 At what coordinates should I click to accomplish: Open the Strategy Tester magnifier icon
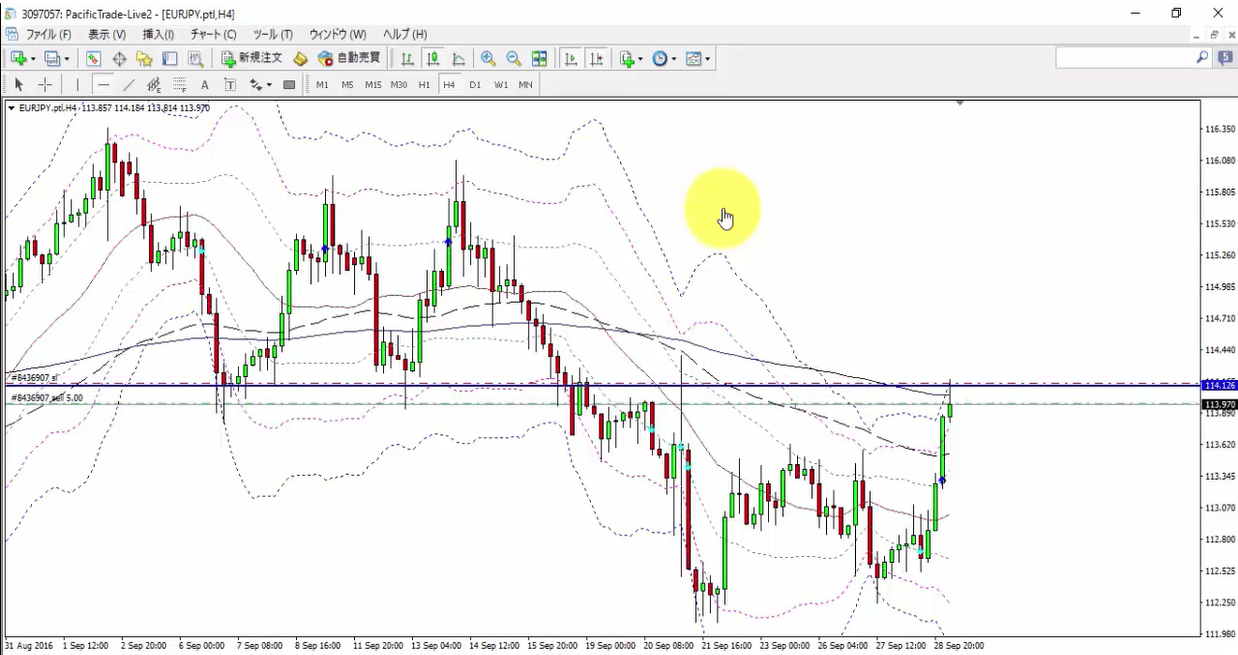pos(196,59)
